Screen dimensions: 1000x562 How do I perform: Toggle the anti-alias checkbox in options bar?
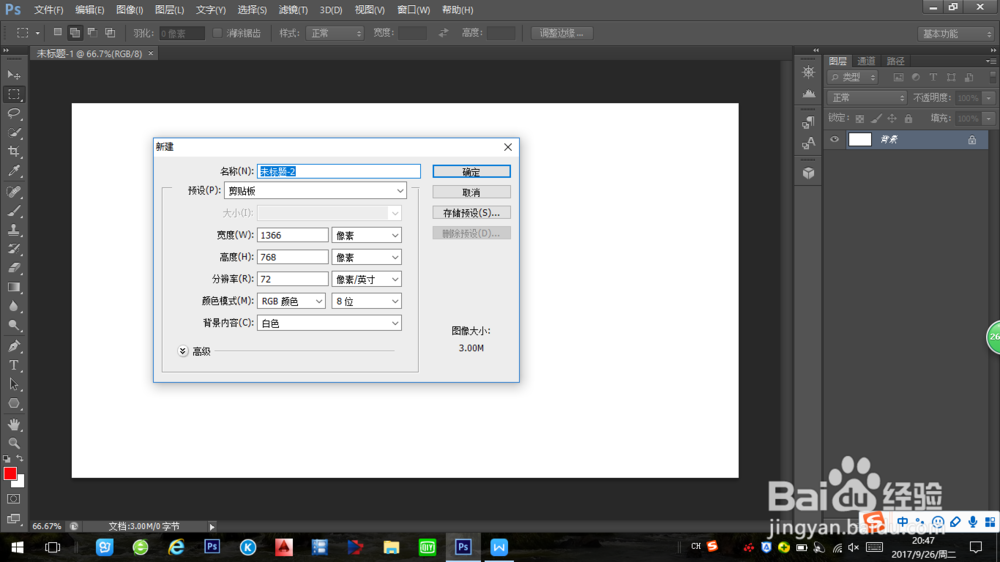point(217,33)
